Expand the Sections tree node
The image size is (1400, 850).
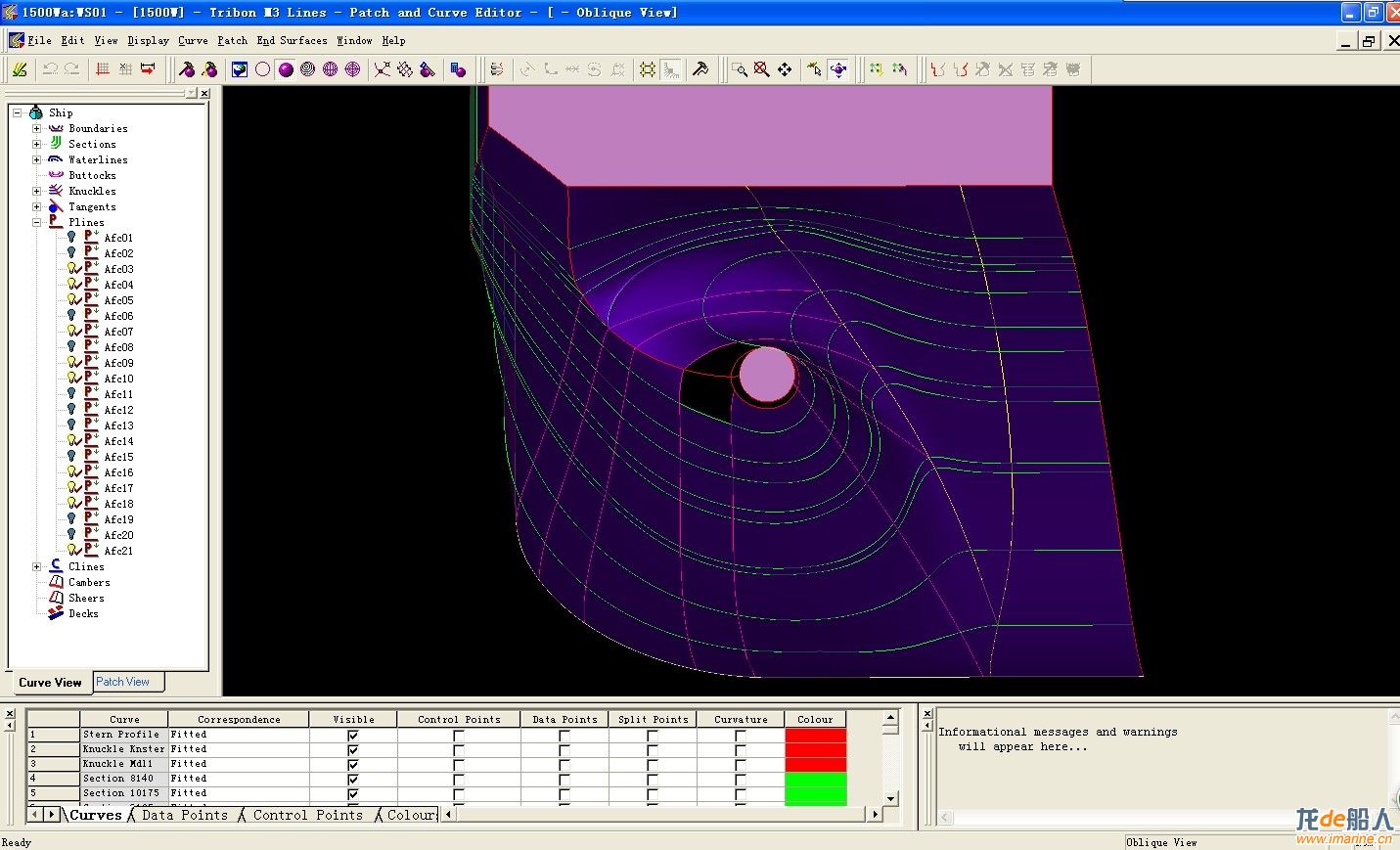tap(36, 144)
